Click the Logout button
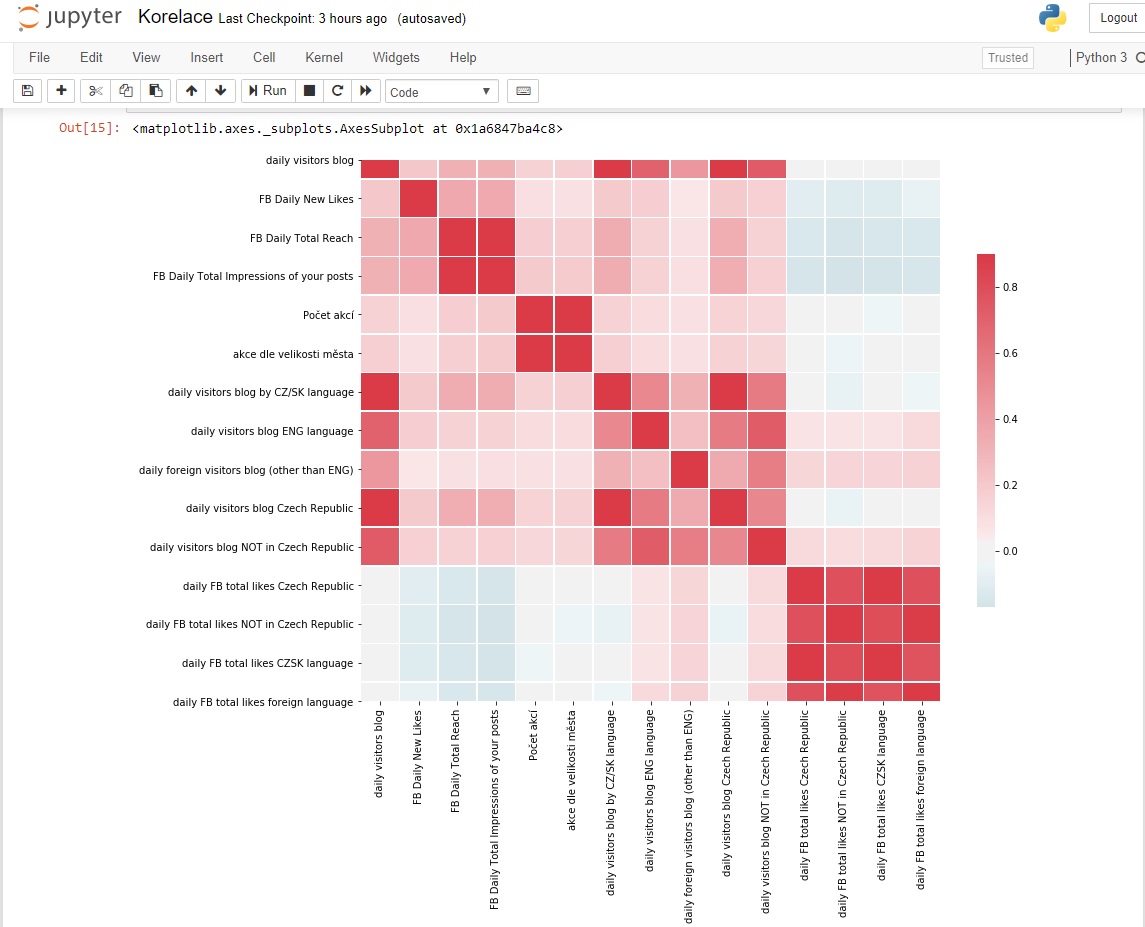Image resolution: width=1145 pixels, height=927 pixels. coord(1118,18)
